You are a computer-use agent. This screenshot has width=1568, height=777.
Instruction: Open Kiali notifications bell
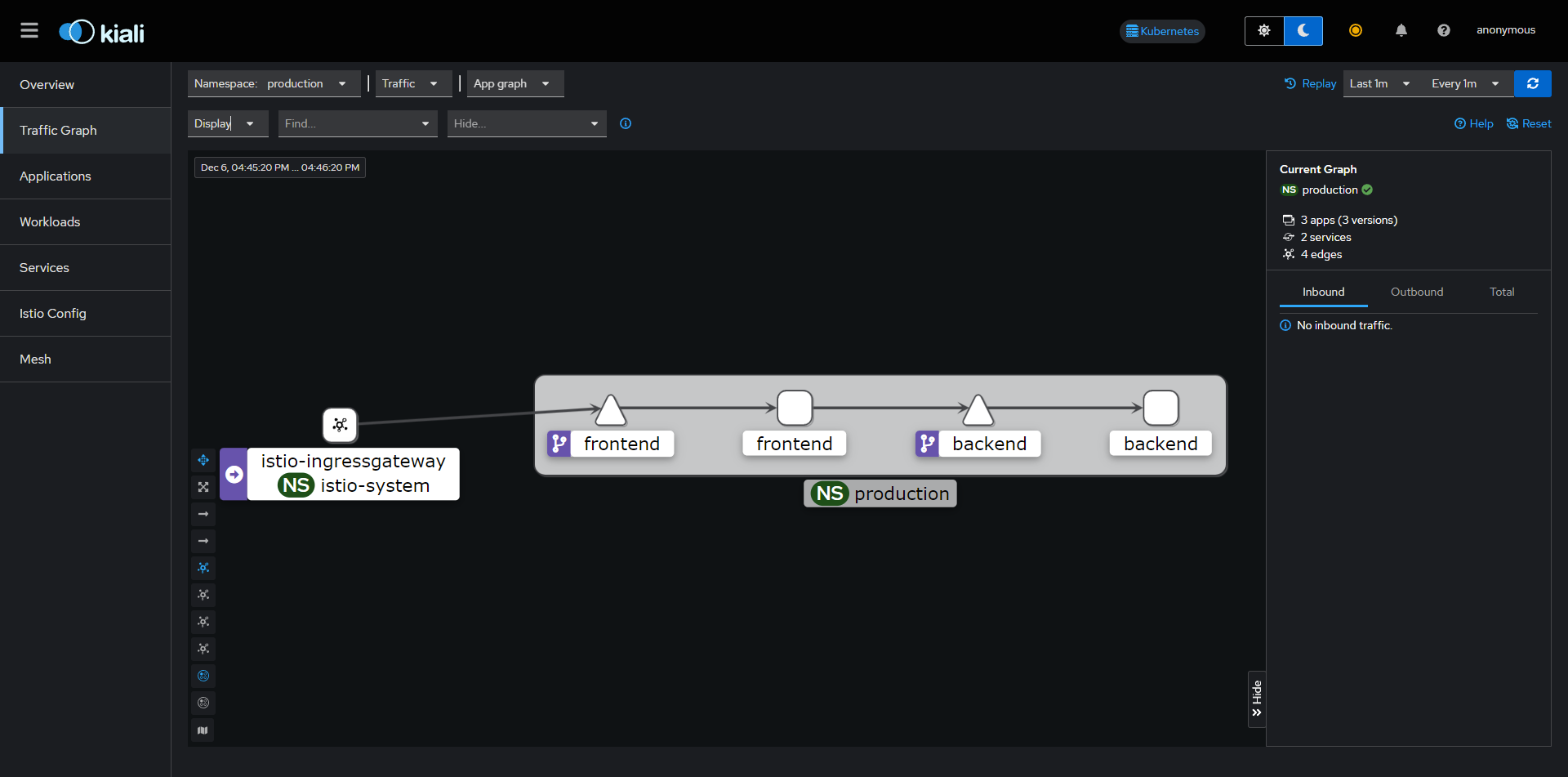coord(1401,30)
